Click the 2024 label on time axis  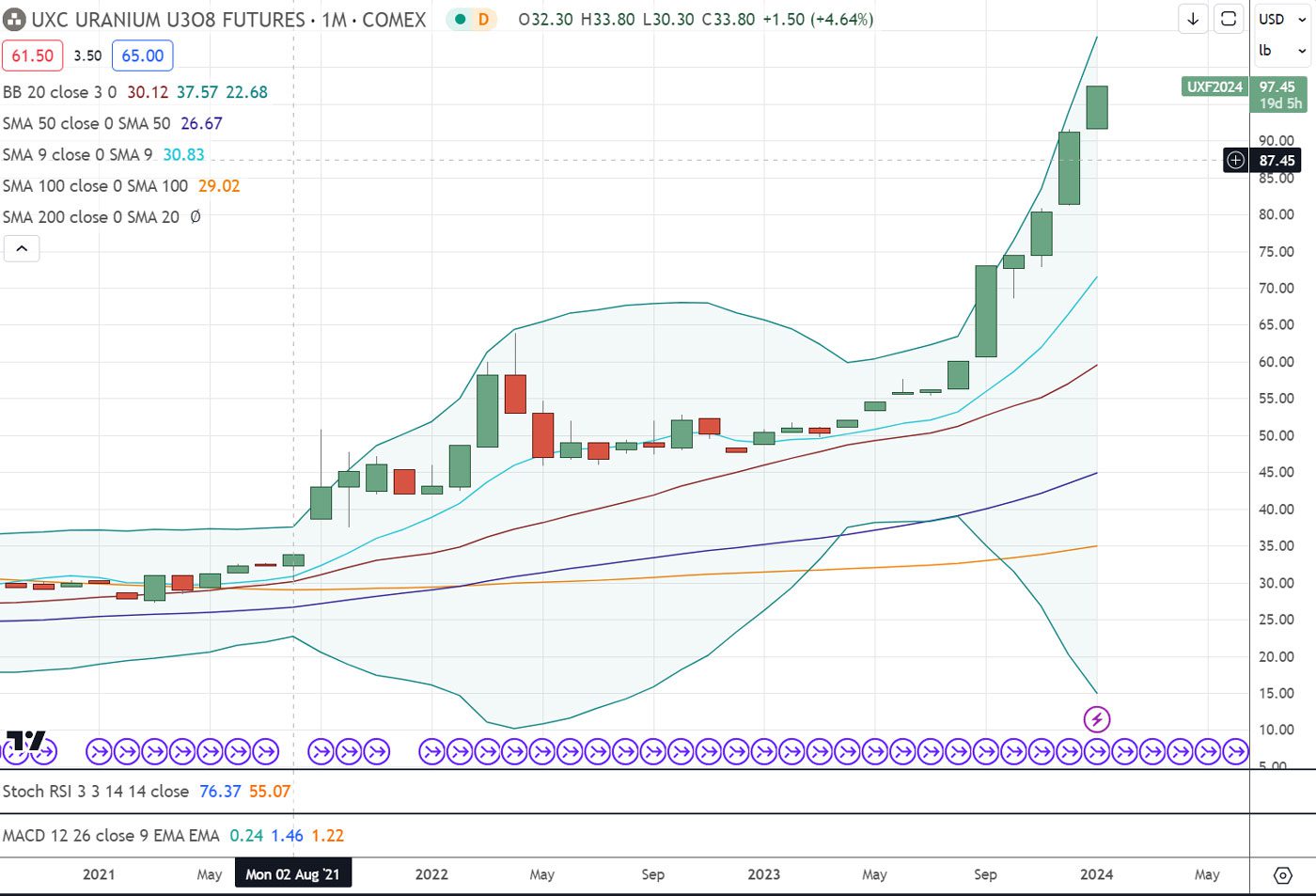[1096, 874]
